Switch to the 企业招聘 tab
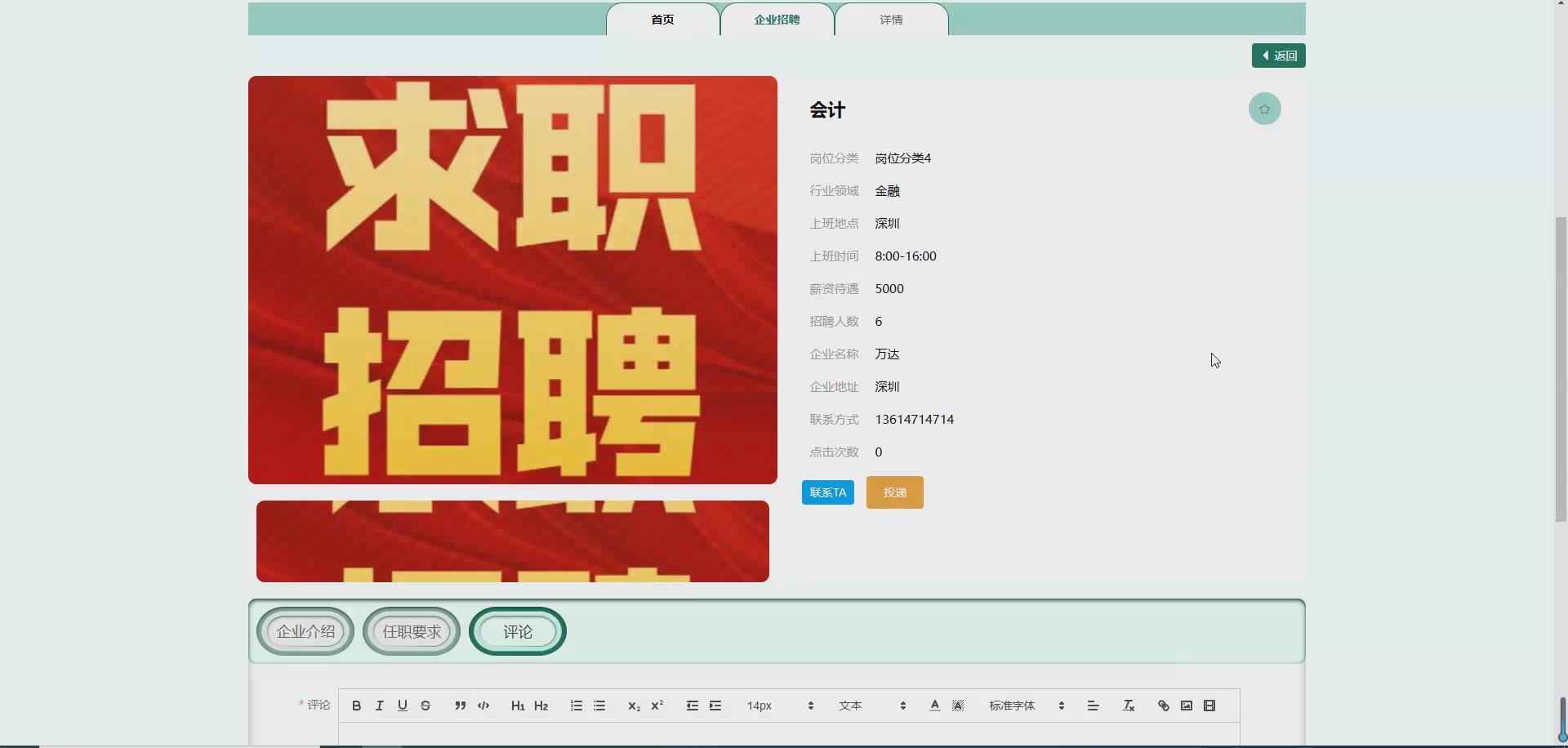Image resolution: width=1568 pixels, height=748 pixels. tap(777, 20)
